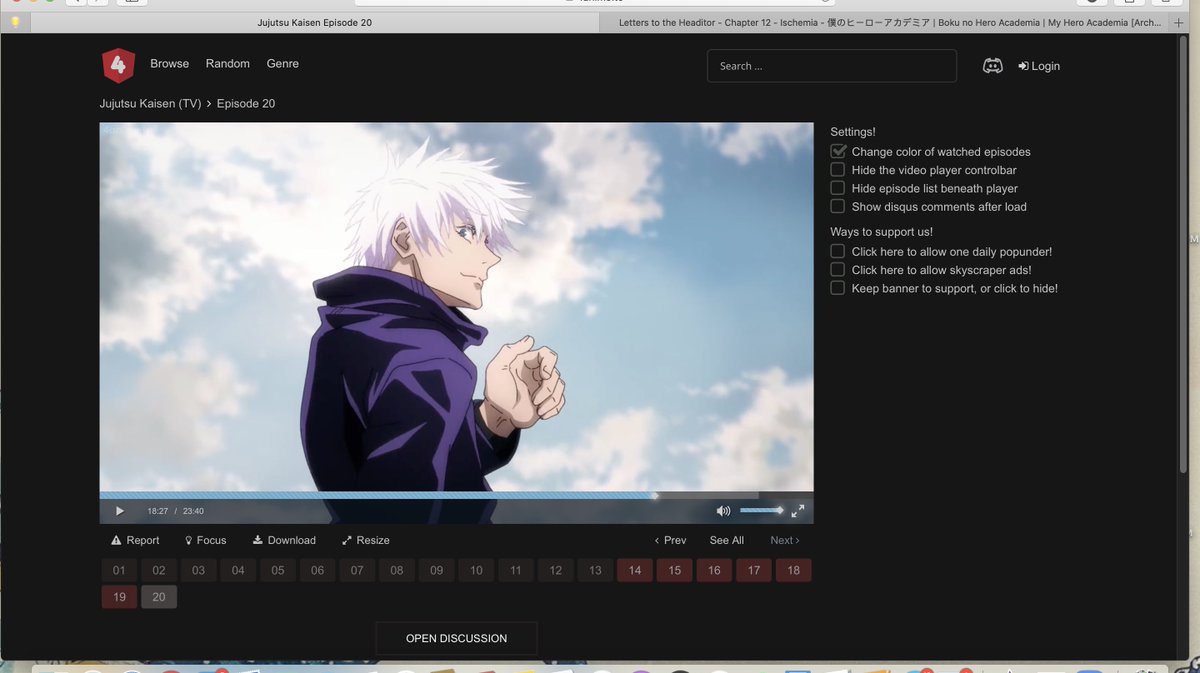Screen dimensions: 1200x673
Task: Play the video with play button
Action: tap(120, 511)
